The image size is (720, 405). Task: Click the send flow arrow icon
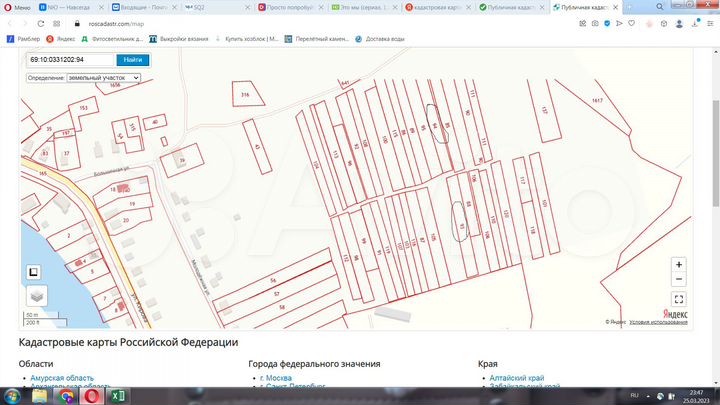[x=619, y=23]
